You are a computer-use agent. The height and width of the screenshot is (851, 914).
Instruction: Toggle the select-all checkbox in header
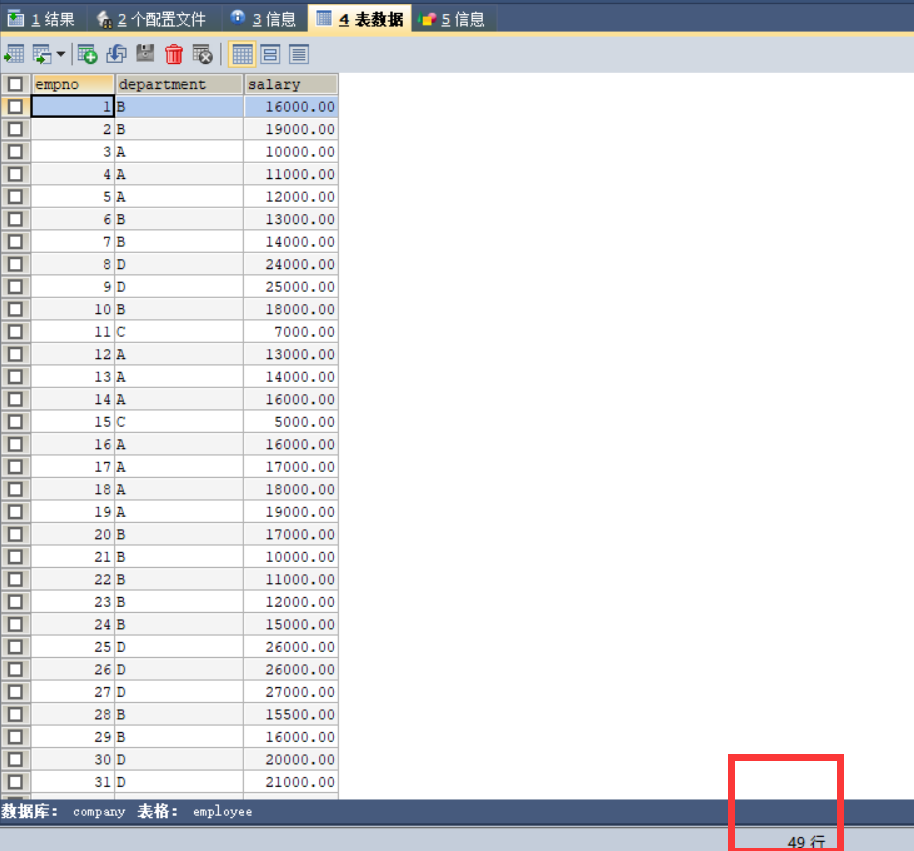click(15, 84)
